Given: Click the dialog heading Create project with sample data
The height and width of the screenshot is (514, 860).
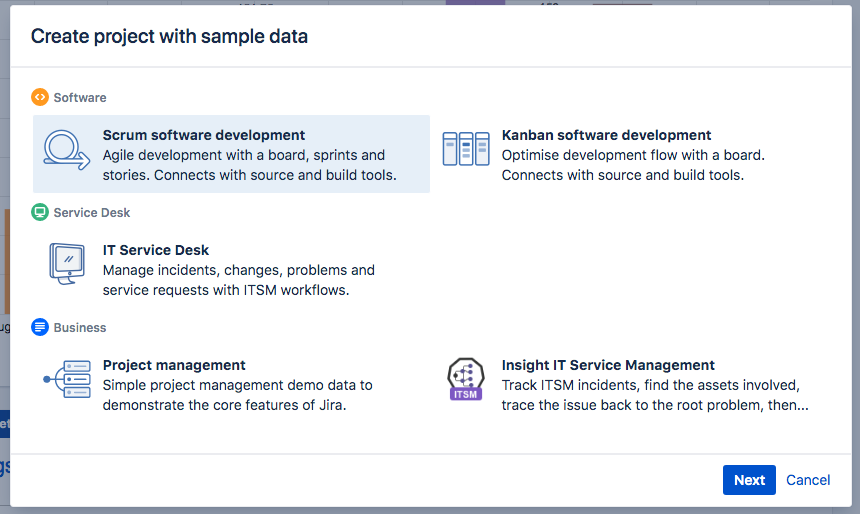Looking at the screenshot, I should coord(169,36).
